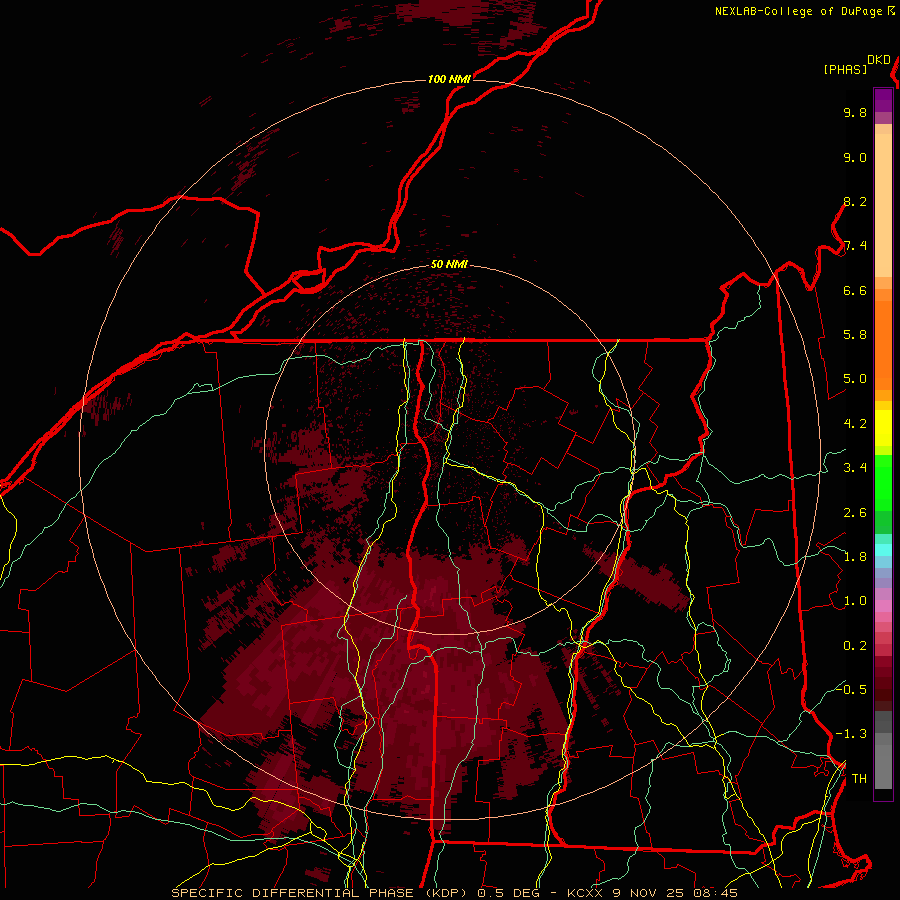Screen dimensions: 900x900
Task: Click the peach segment of the color scale
Action: (883, 205)
